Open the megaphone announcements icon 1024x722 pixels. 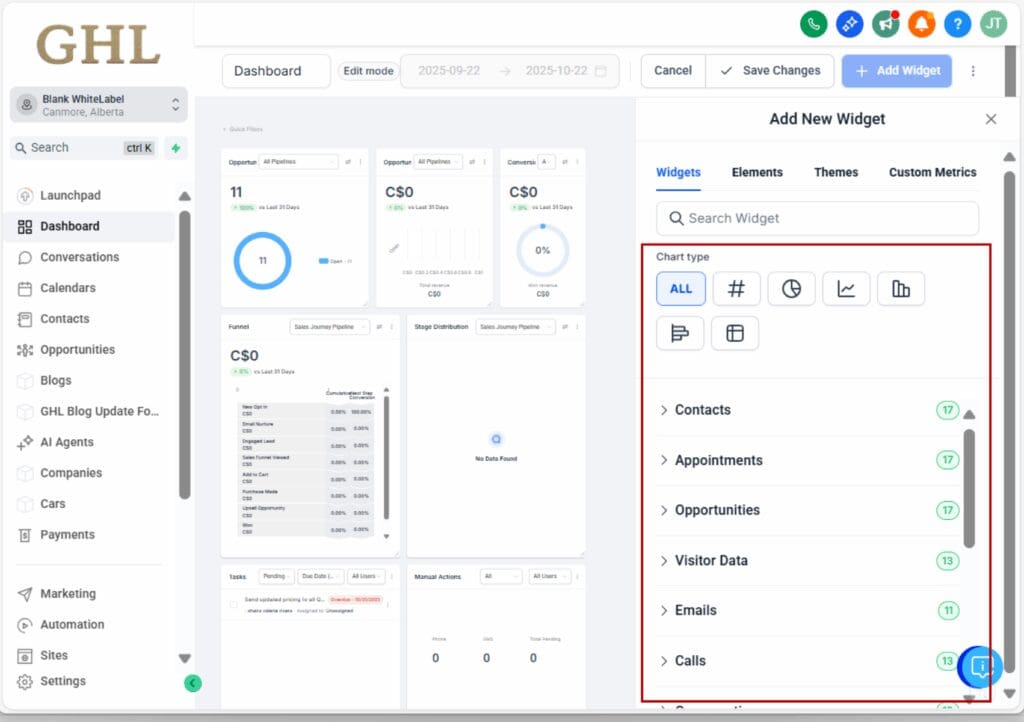885,23
